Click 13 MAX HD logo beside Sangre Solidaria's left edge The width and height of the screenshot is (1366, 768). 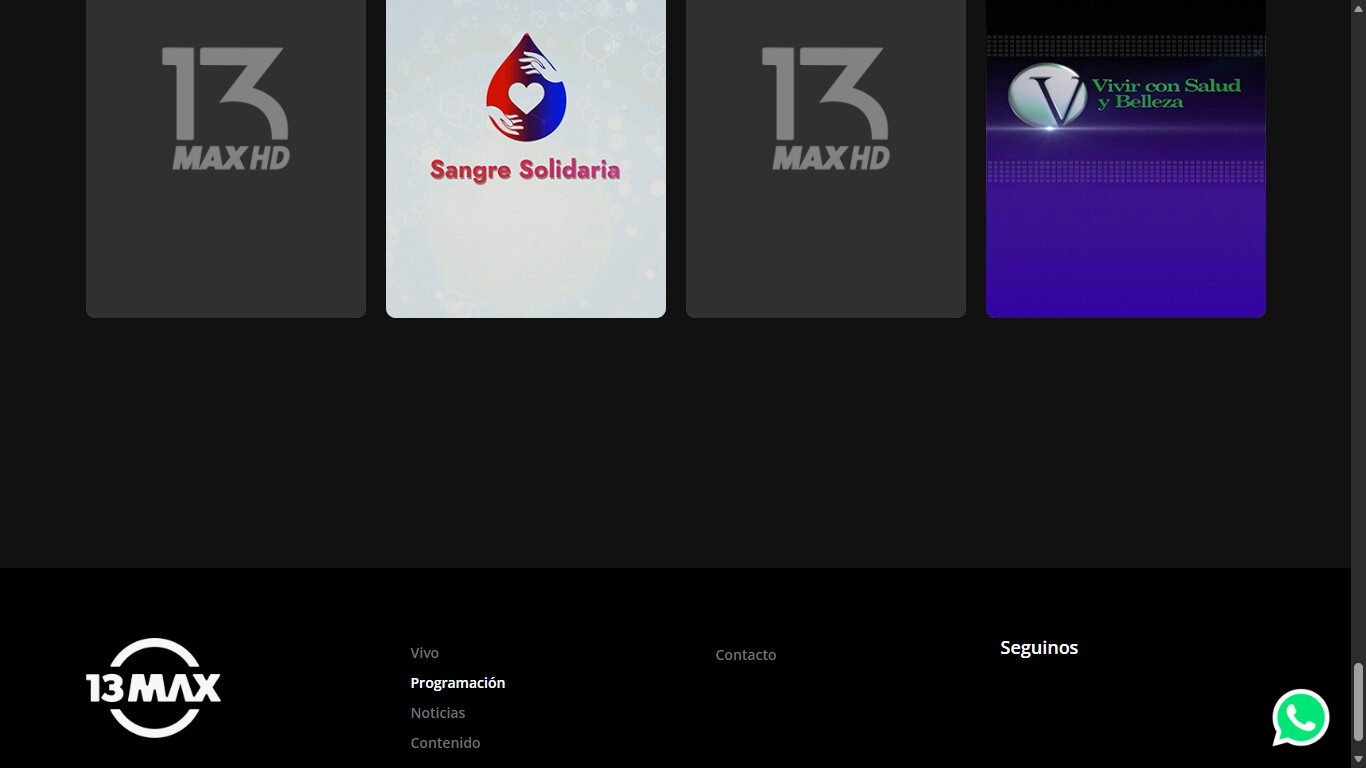tap(226, 108)
